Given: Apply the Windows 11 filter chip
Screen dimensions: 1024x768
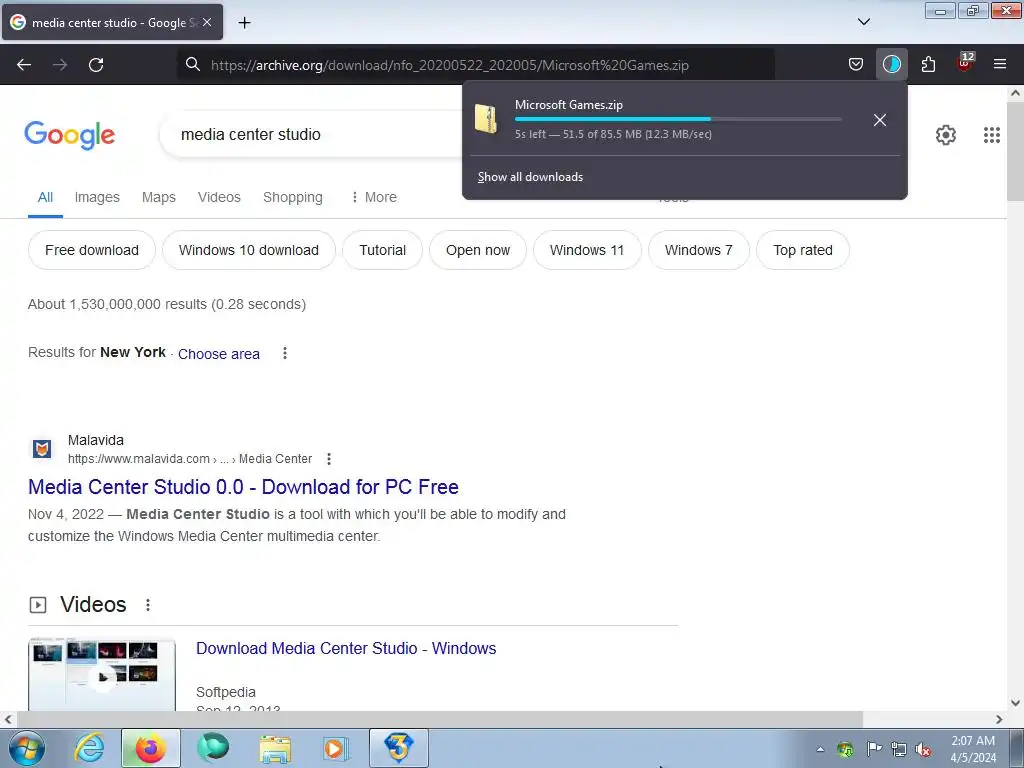Looking at the screenshot, I should (x=587, y=250).
